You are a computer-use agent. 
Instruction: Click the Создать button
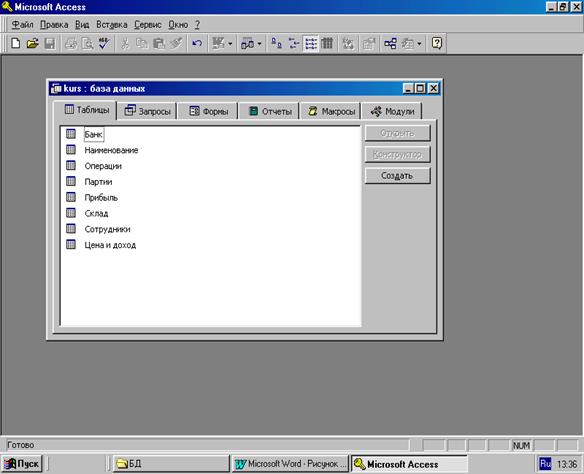[x=397, y=176]
